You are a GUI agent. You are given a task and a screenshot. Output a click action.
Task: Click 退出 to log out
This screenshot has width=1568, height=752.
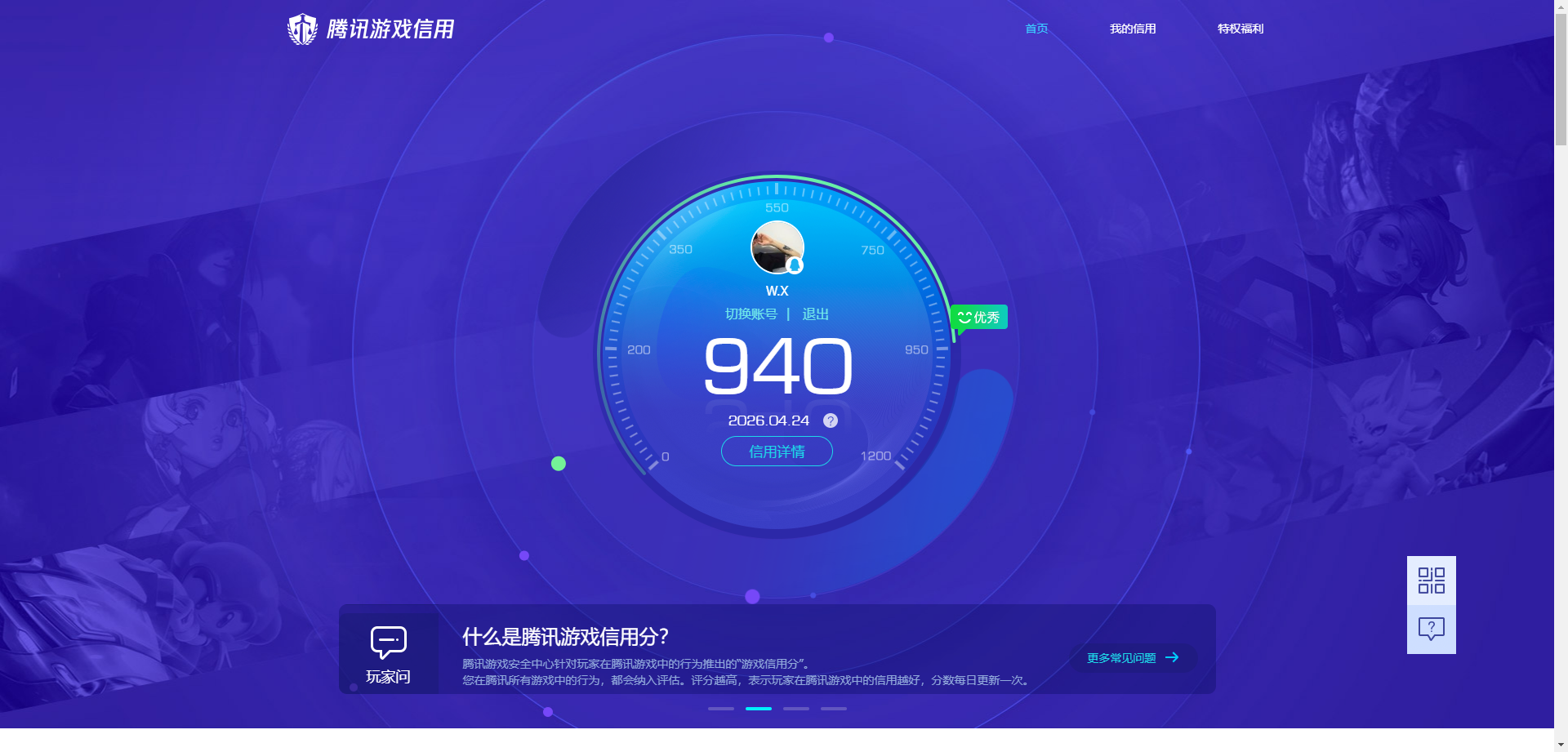click(817, 314)
